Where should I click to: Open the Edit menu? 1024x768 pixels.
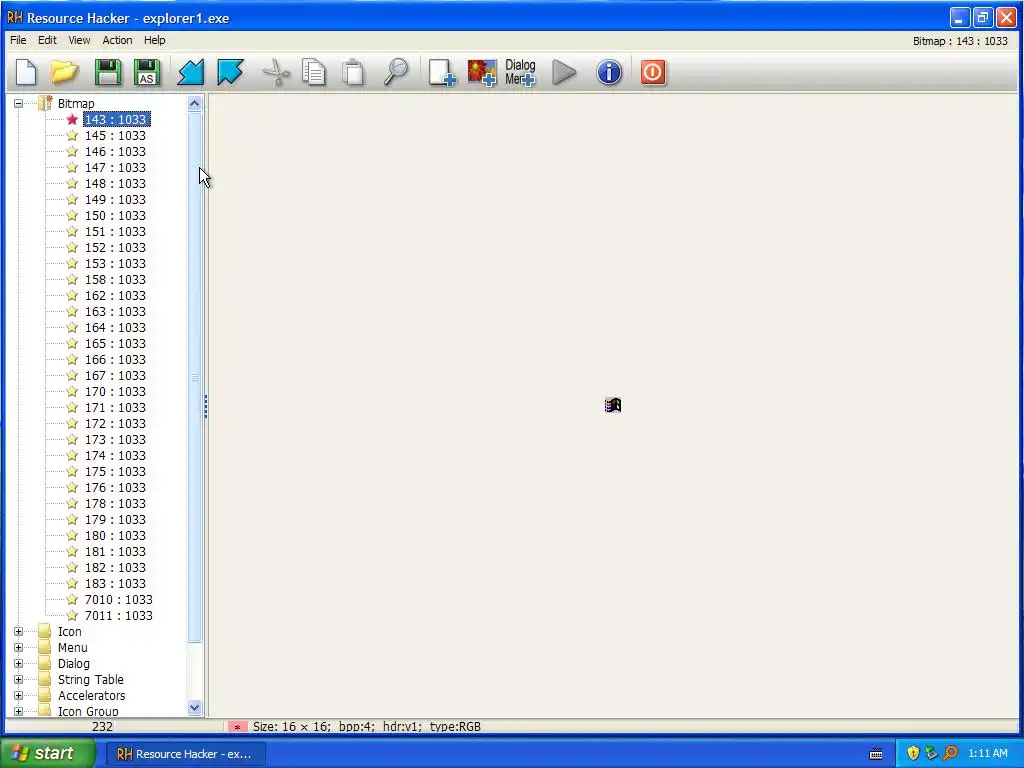point(47,40)
